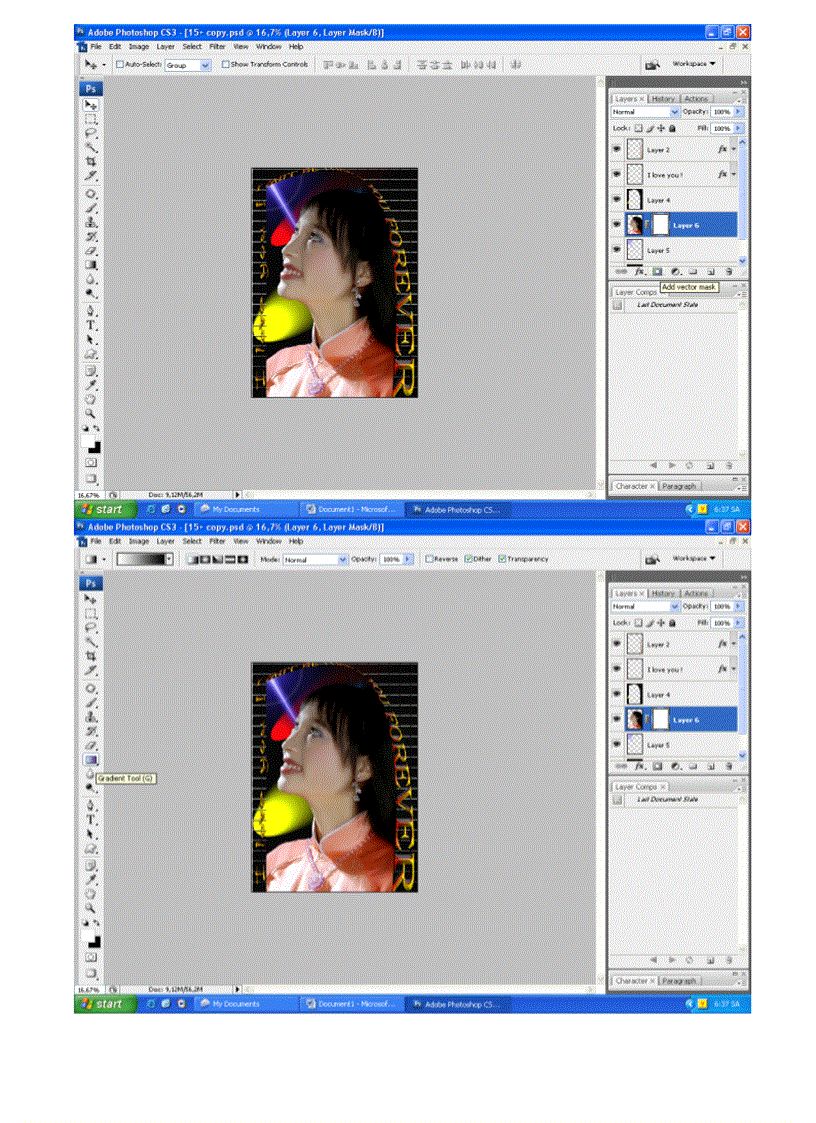The width and height of the screenshot is (816, 1123).
Task: Open the blend Mode dropdown
Action: tap(315, 558)
